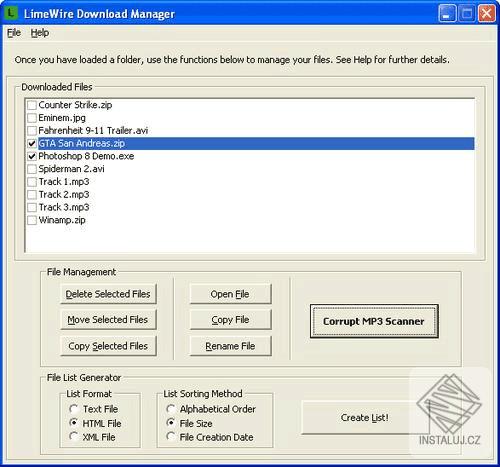Uncheck the Photoshop 8 Demo.exe checkbox

(x=32, y=156)
